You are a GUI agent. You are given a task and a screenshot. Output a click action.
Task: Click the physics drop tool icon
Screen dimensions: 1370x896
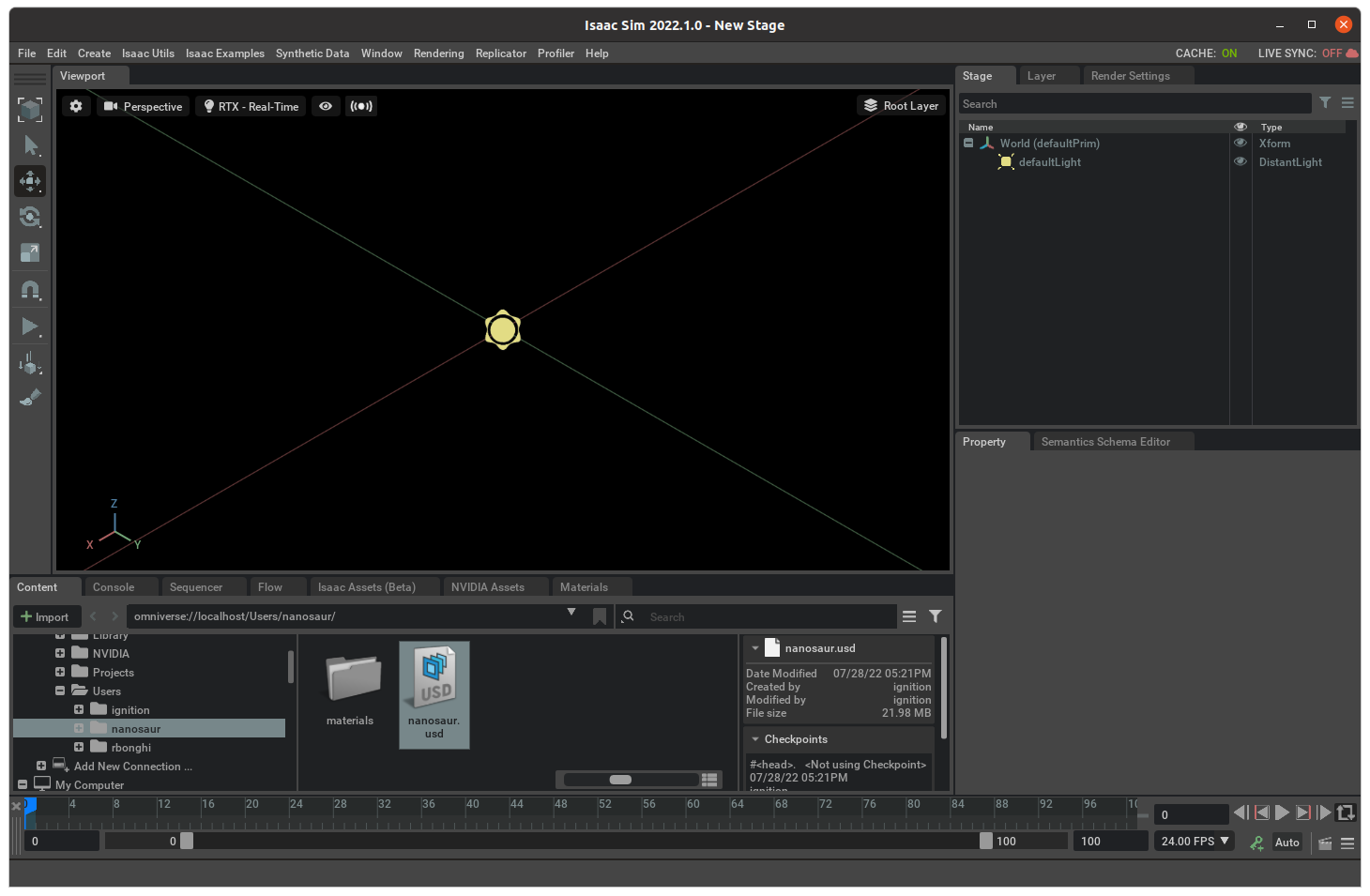point(30,363)
